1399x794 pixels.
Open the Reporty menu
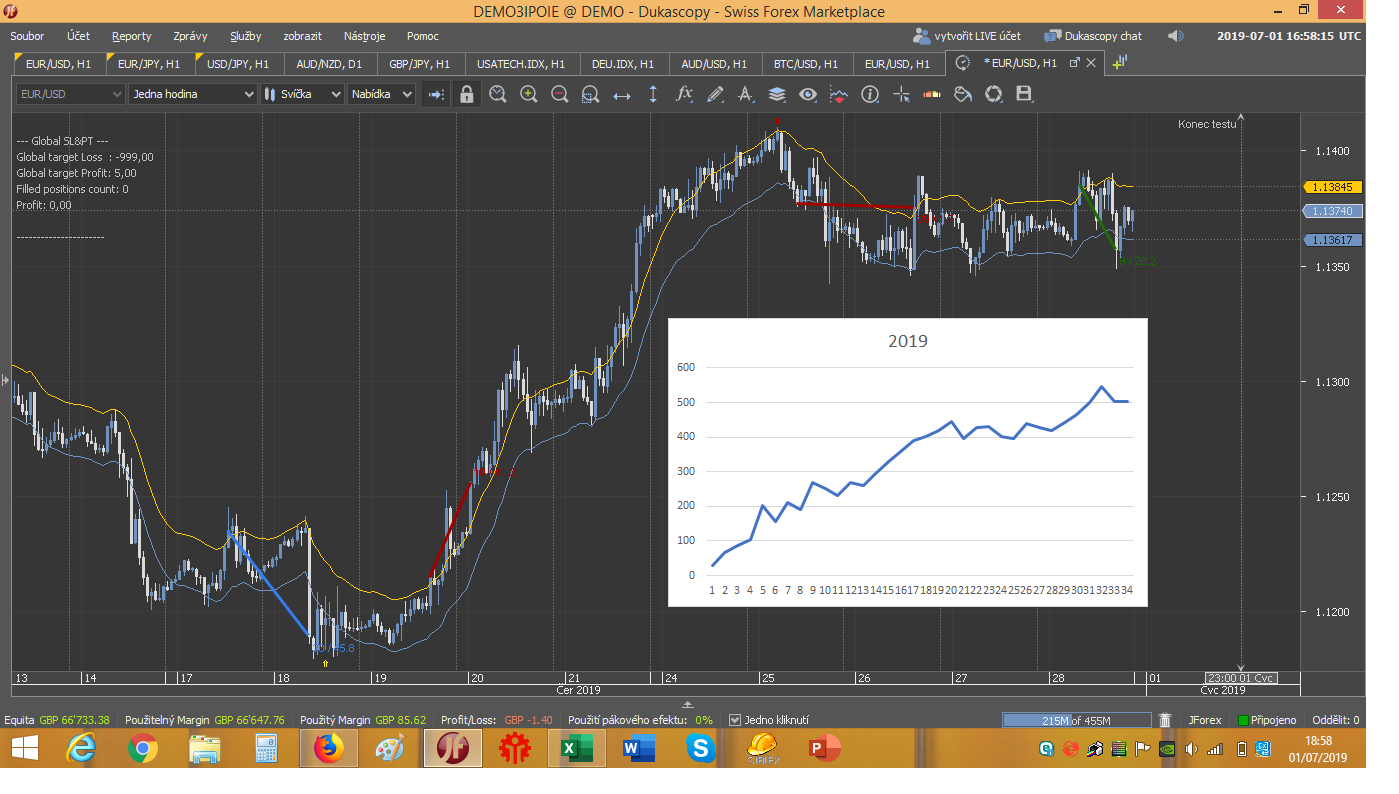click(x=132, y=36)
